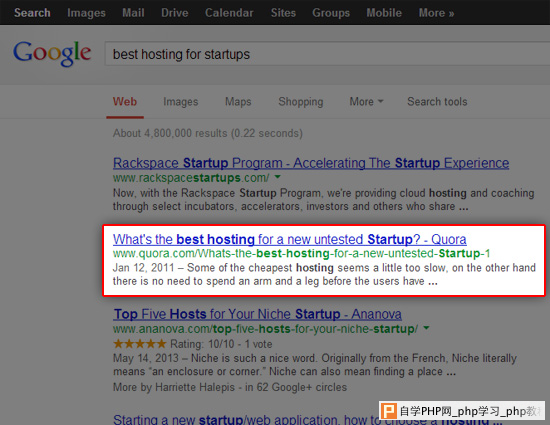Open the More » menu in top bar

click(x=436, y=13)
